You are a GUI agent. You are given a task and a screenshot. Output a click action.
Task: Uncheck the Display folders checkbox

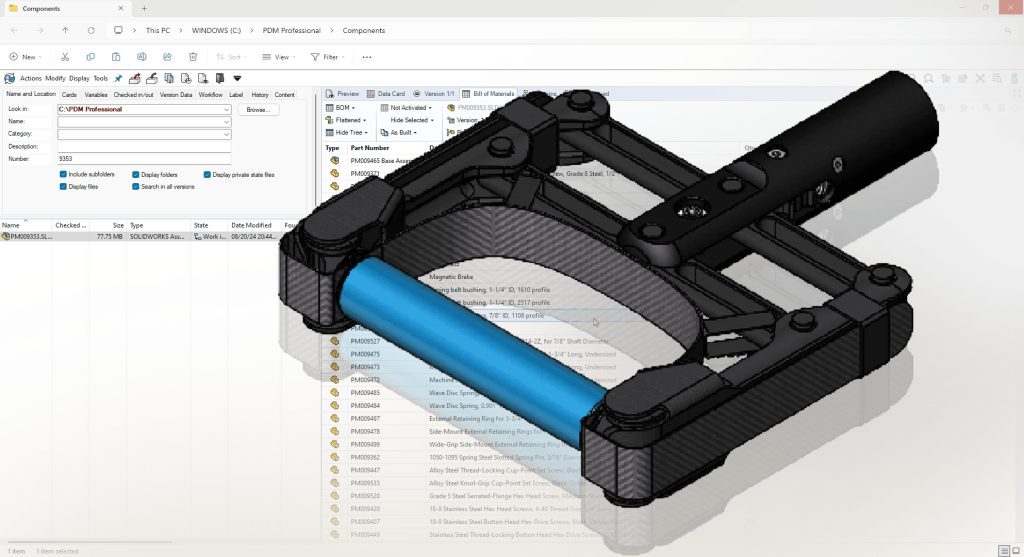pyautogui.click(x=135, y=174)
